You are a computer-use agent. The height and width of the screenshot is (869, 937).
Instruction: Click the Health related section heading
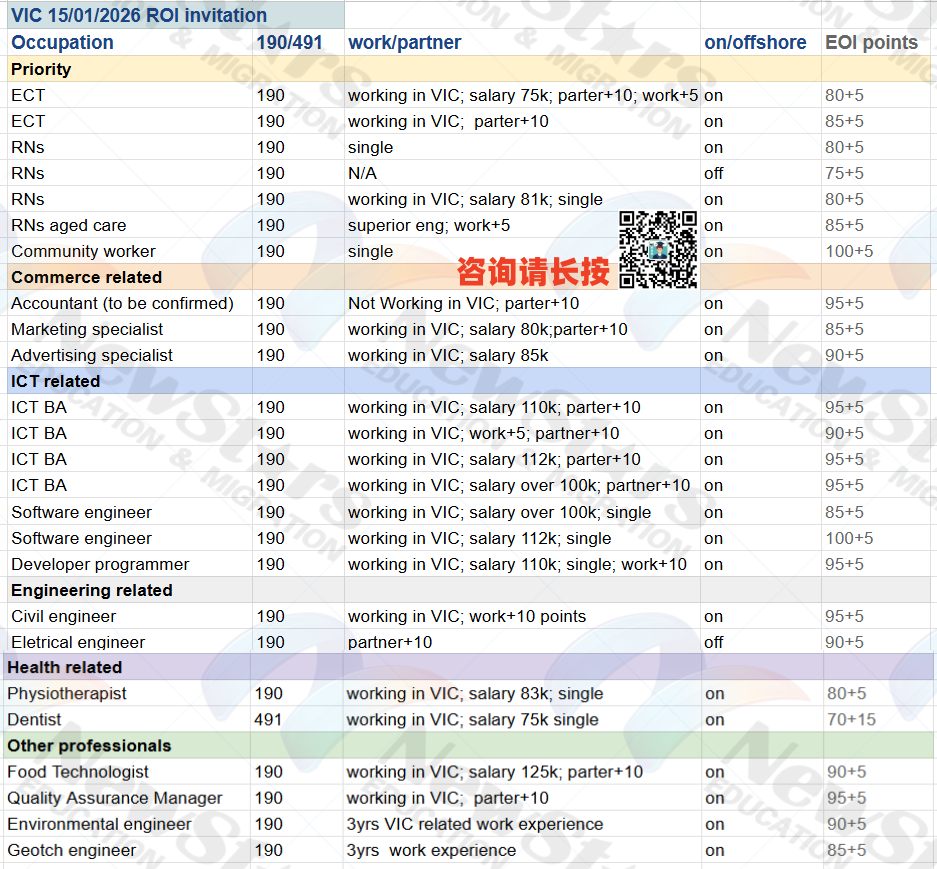[65, 667]
